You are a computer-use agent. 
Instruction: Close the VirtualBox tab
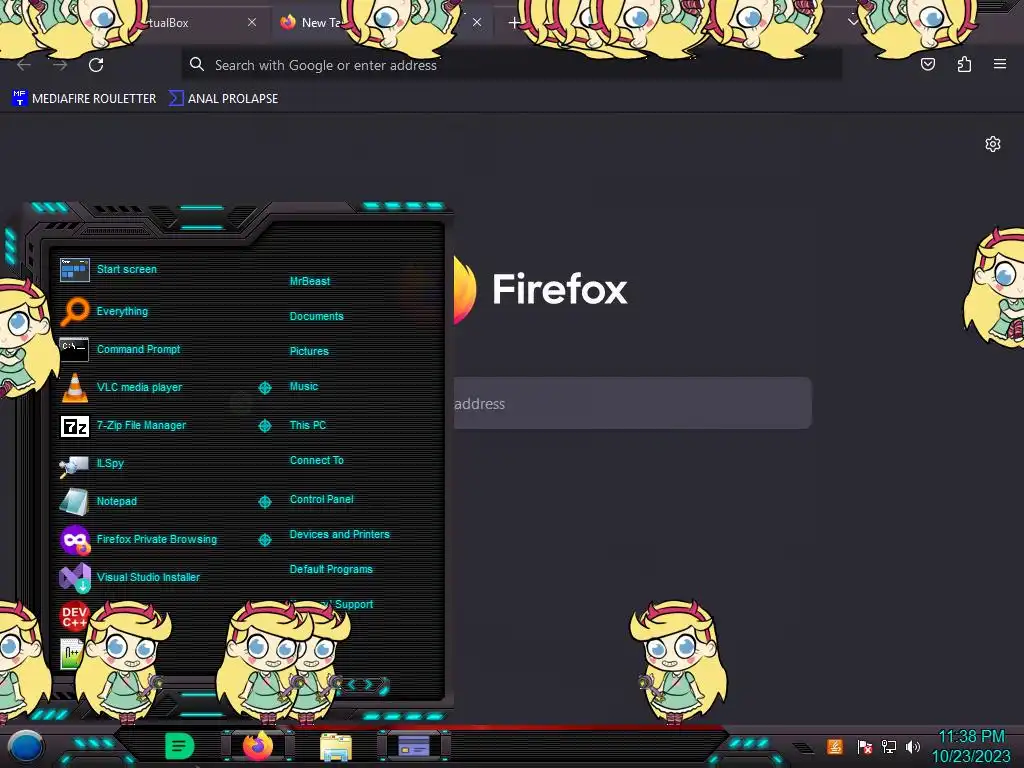click(x=251, y=22)
